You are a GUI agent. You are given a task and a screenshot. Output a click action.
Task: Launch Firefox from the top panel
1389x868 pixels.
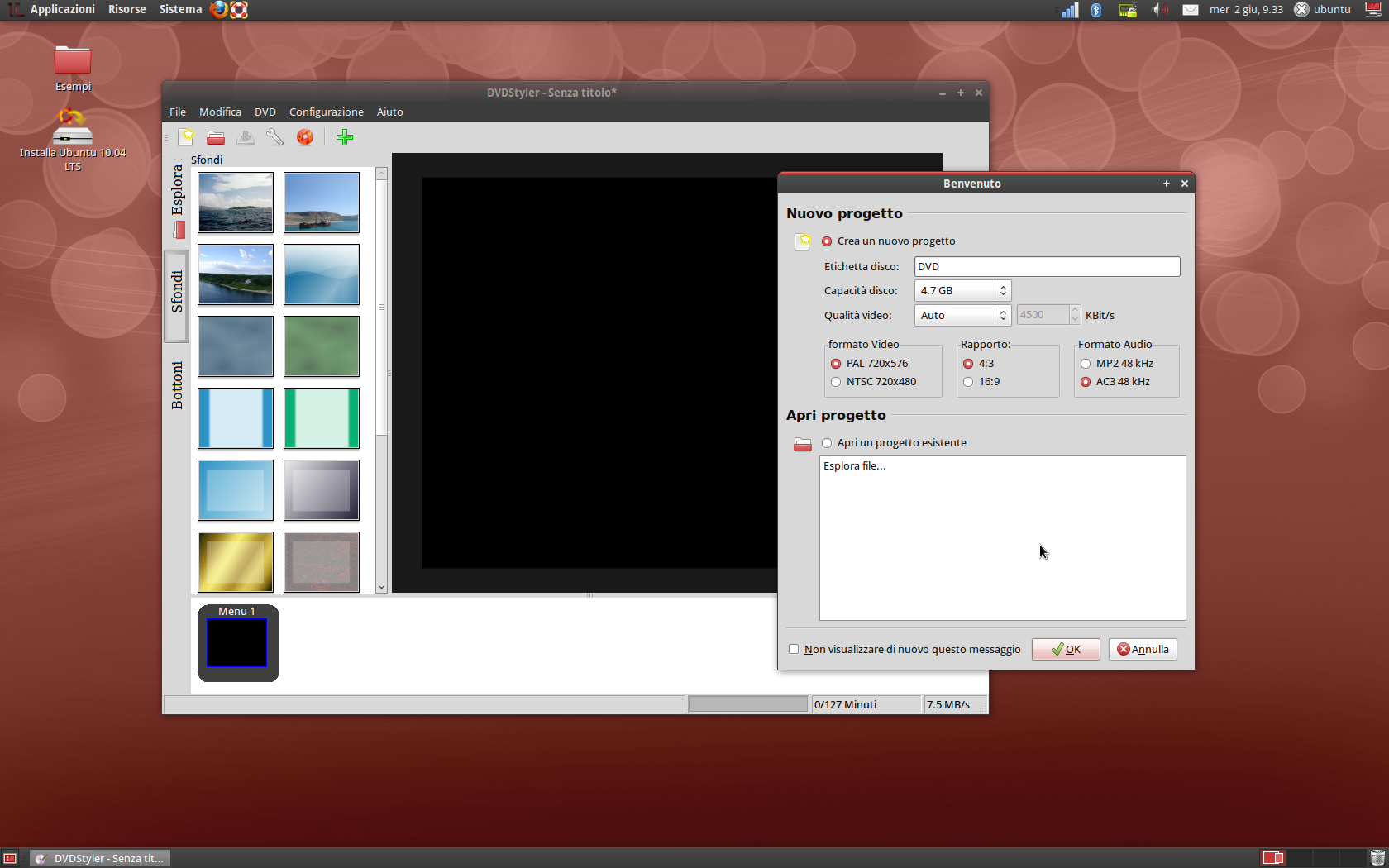[x=219, y=9]
